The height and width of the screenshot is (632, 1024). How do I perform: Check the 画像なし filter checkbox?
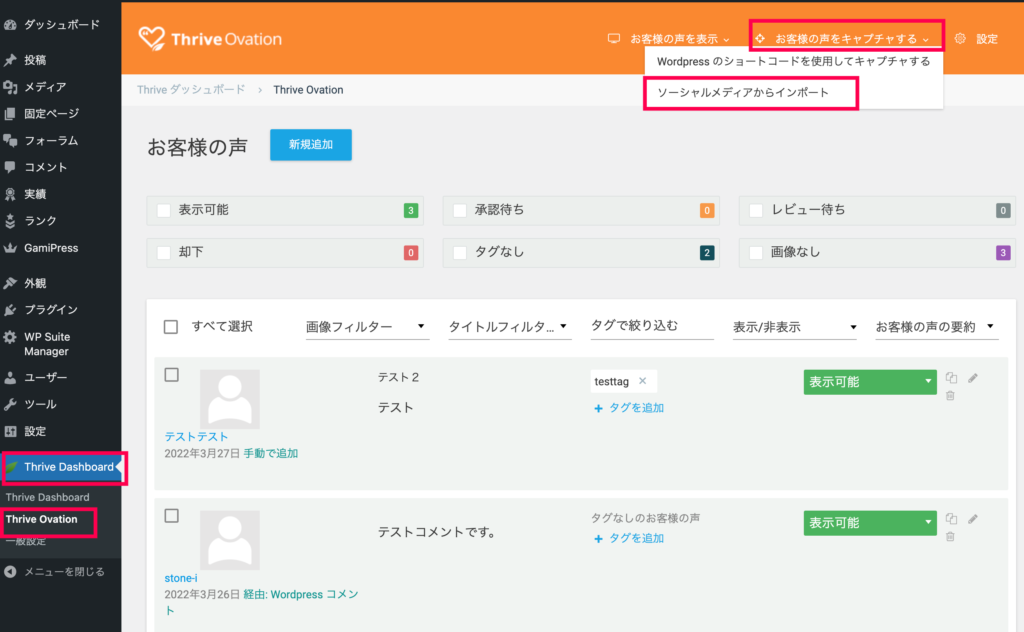coord(756,253)
